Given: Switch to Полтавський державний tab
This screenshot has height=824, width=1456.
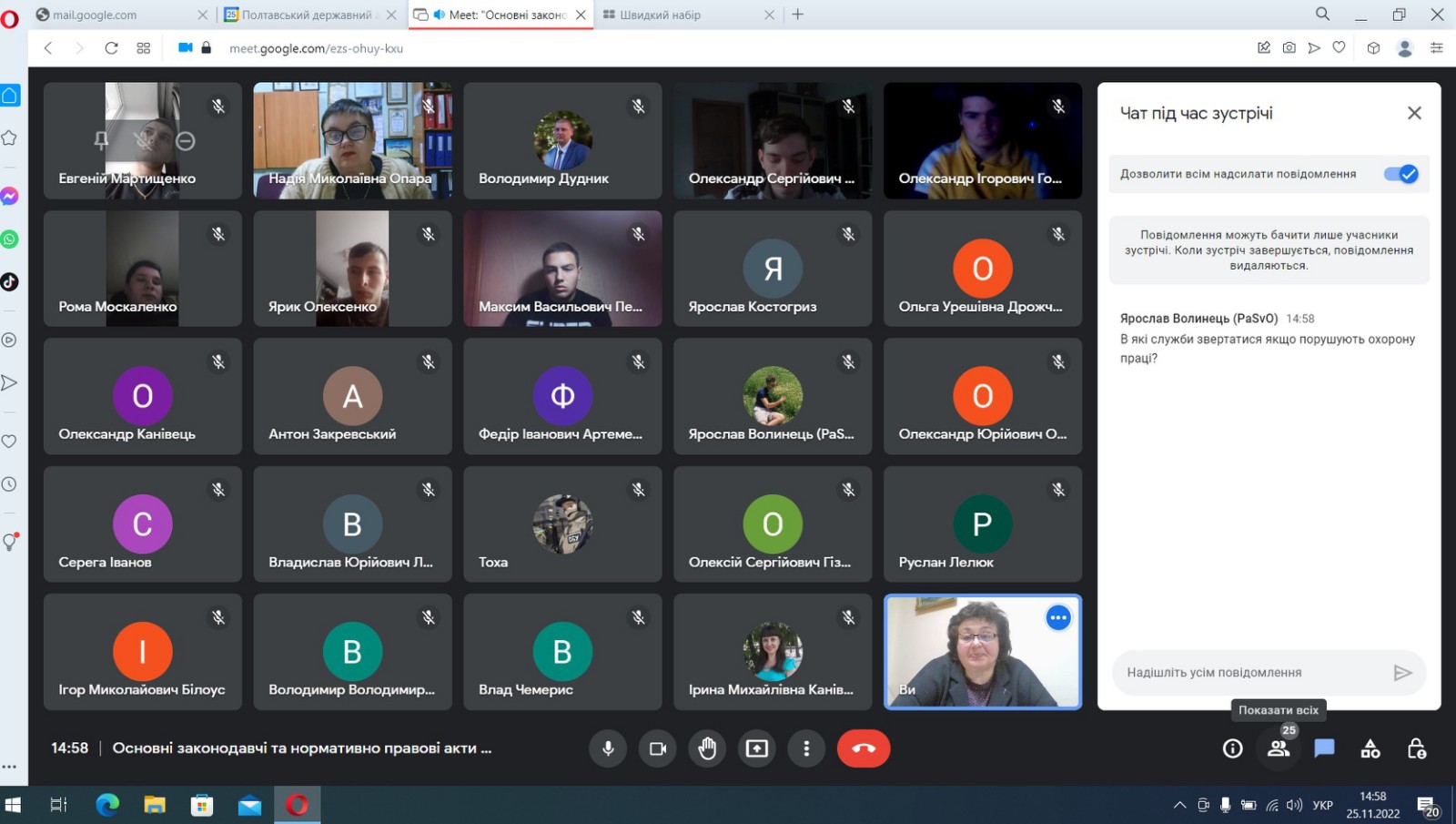Looking at the screenshot, I should pyautogui.click(x=310, y=15).
